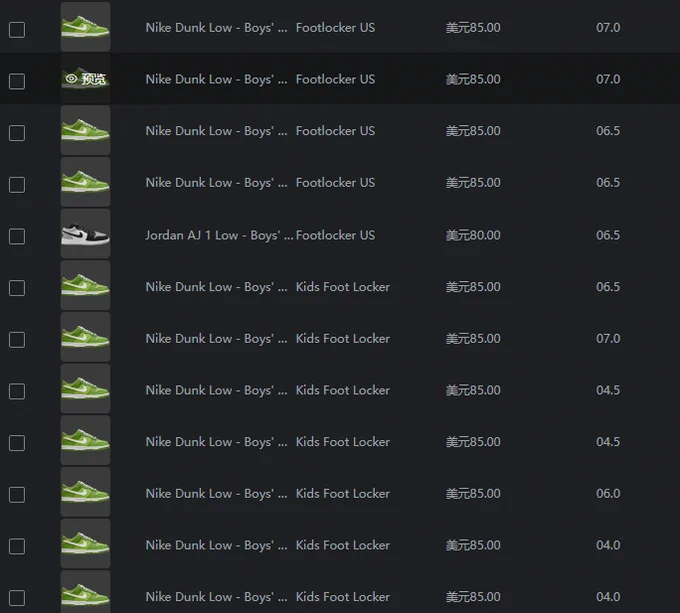The image size is (680, 613).
Task: Click Kids Foot Locker in the 07.0 row
Action: coord(343,338)
